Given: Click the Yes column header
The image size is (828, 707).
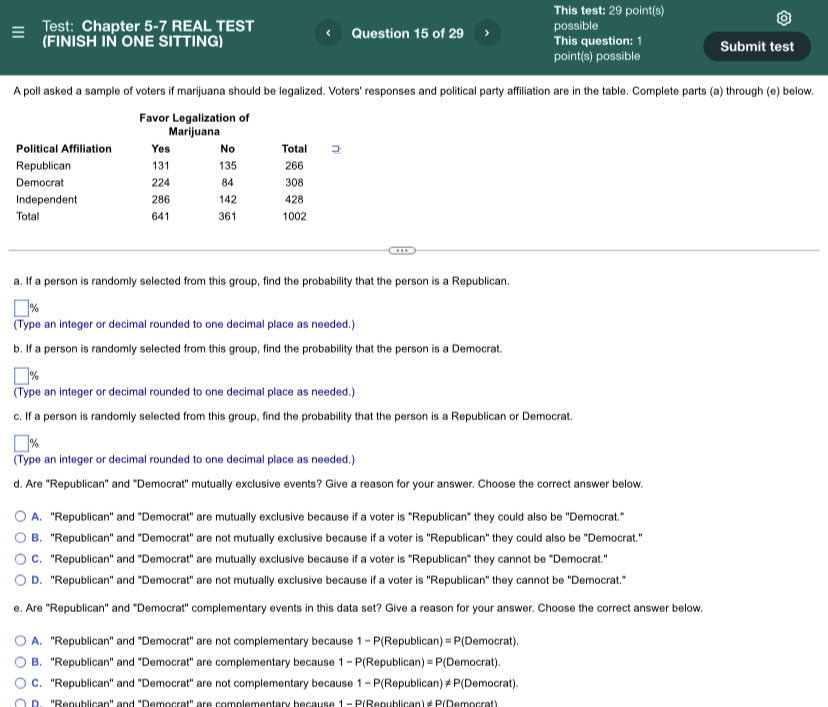Looking at the screenshot, I should pos(161,149).
